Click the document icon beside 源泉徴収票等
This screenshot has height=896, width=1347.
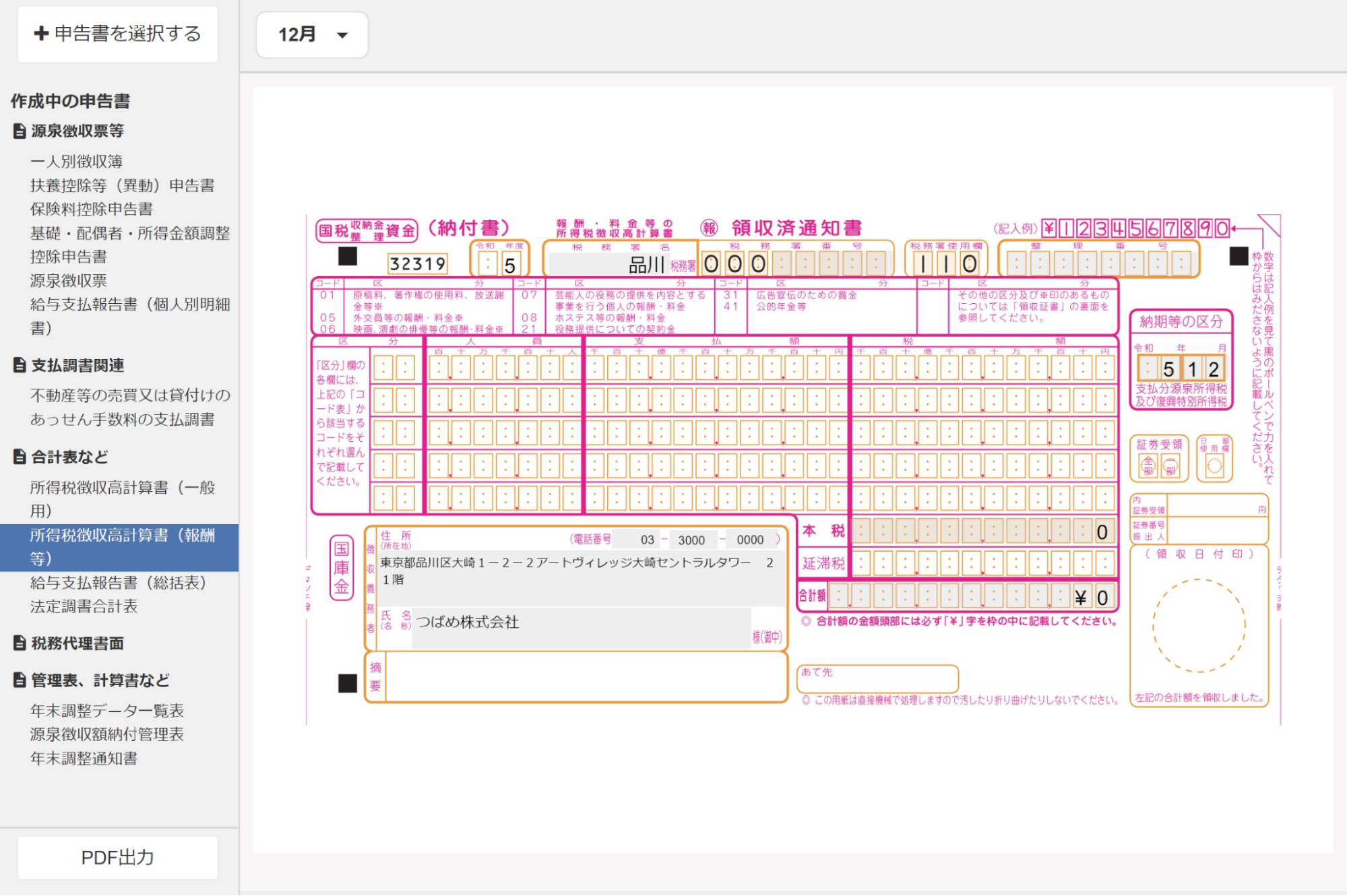tap(20, 131)
